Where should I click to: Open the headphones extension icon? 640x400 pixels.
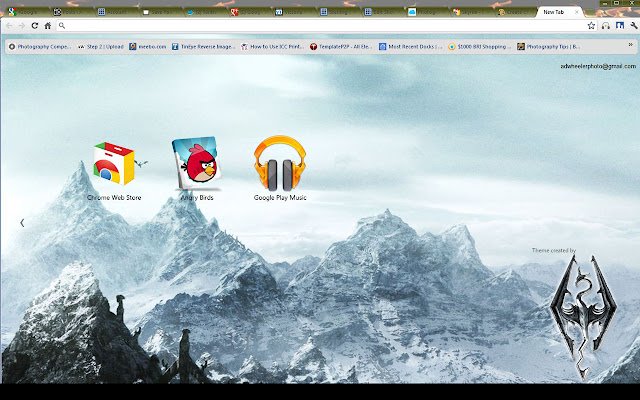pos(606,26)
